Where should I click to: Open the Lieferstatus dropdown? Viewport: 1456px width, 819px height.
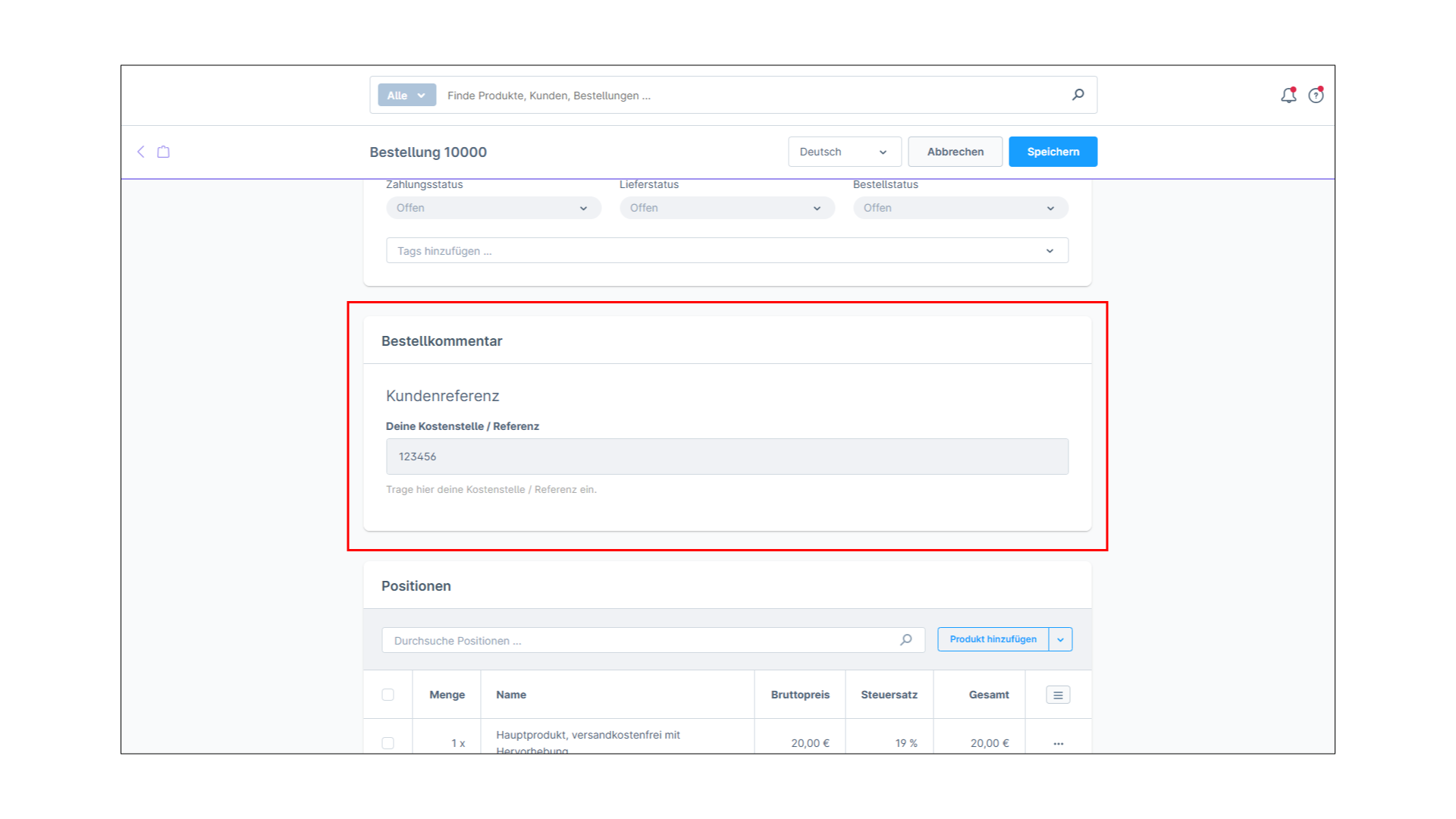(x=726, y=208)
